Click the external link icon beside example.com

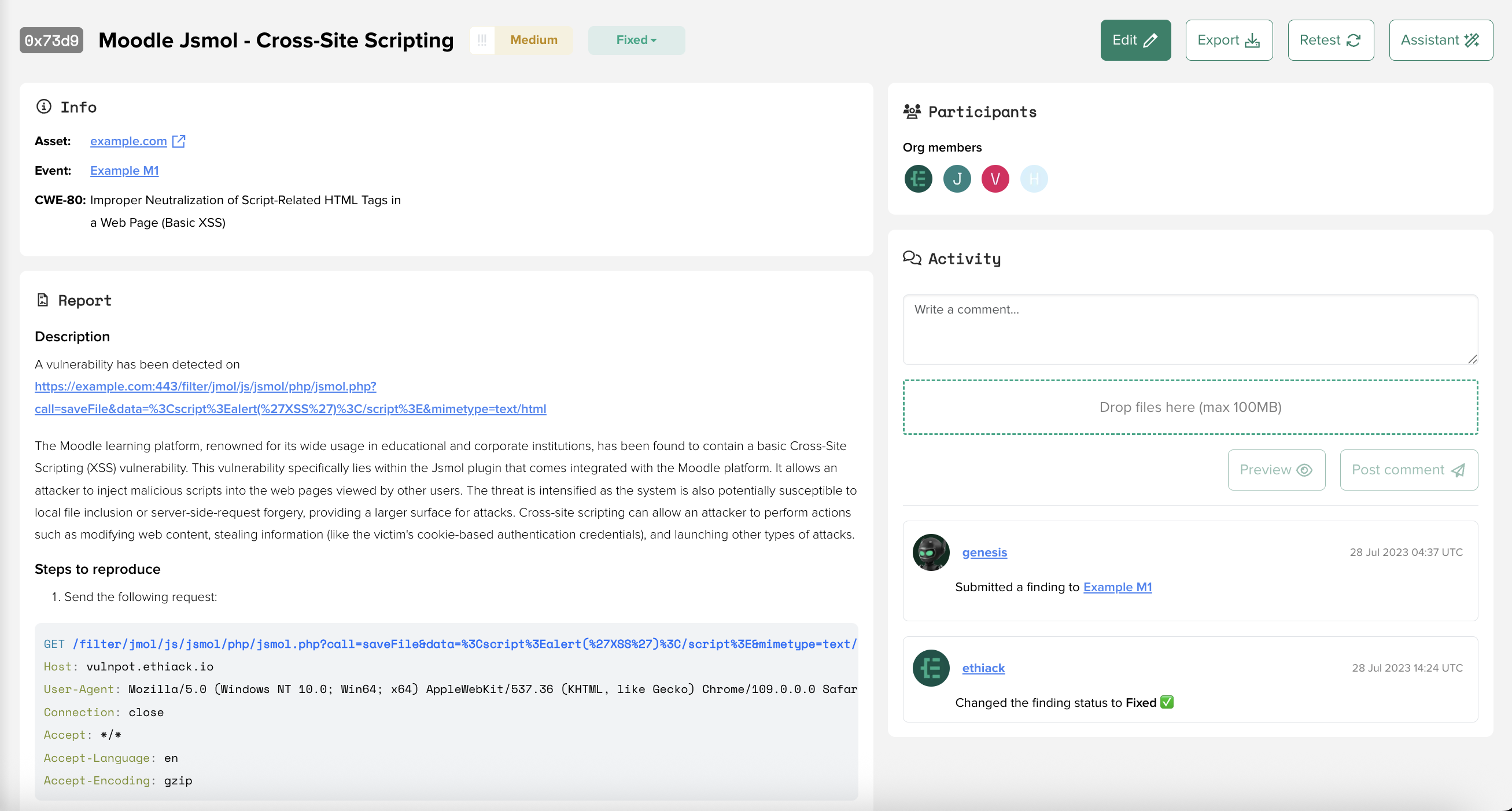coord(178,141)
